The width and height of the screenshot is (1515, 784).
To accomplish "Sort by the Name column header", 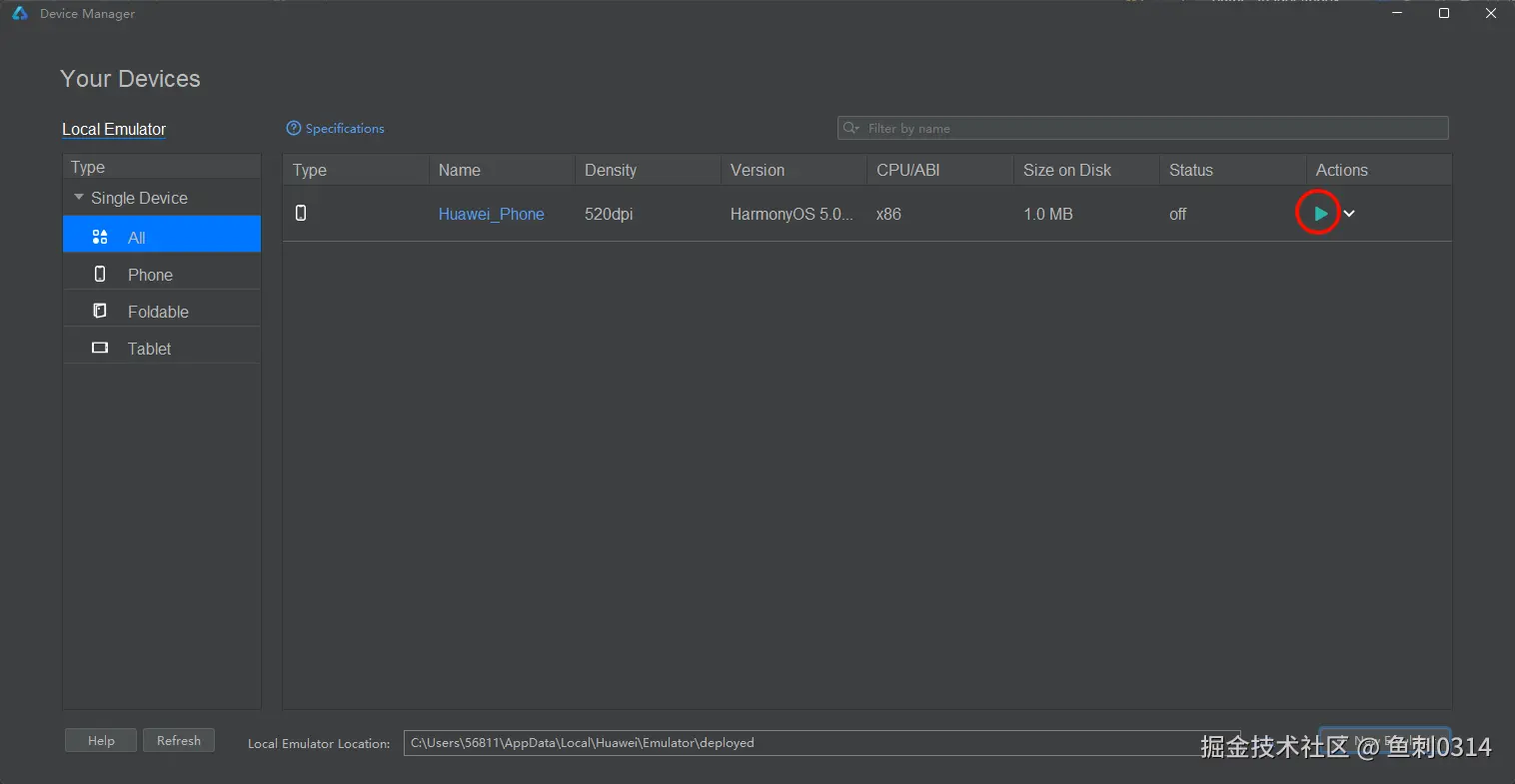I will [502, 170].
